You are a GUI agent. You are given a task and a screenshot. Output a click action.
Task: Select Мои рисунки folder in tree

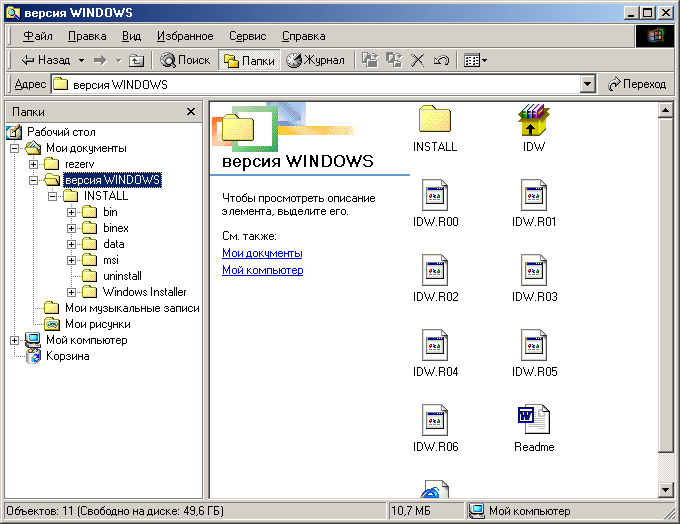pyautogui.click(x=98, y=324)
